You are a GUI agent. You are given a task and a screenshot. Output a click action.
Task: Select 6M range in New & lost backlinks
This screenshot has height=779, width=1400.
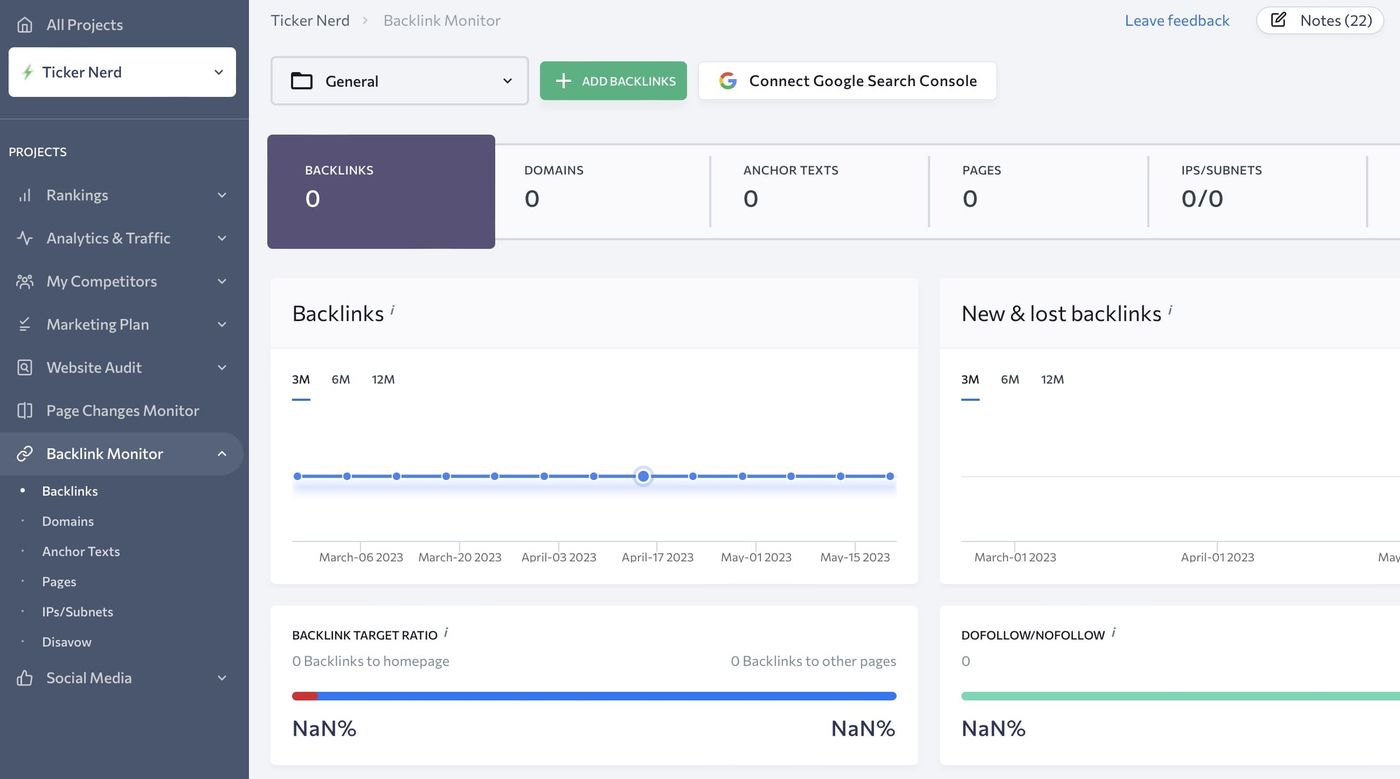click(1010, 379)
